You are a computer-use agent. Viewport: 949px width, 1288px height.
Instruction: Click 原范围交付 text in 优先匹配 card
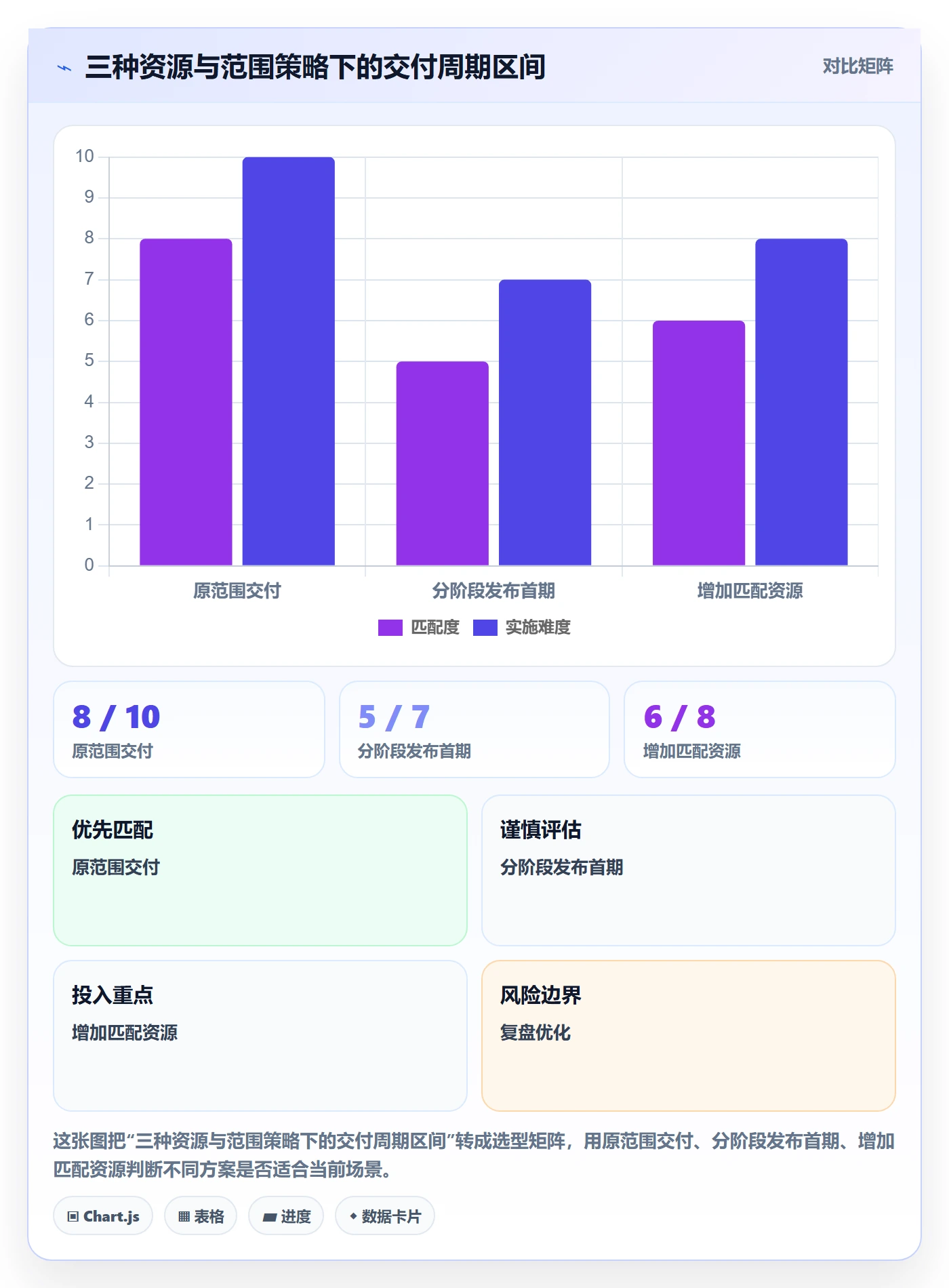(116, 868)
